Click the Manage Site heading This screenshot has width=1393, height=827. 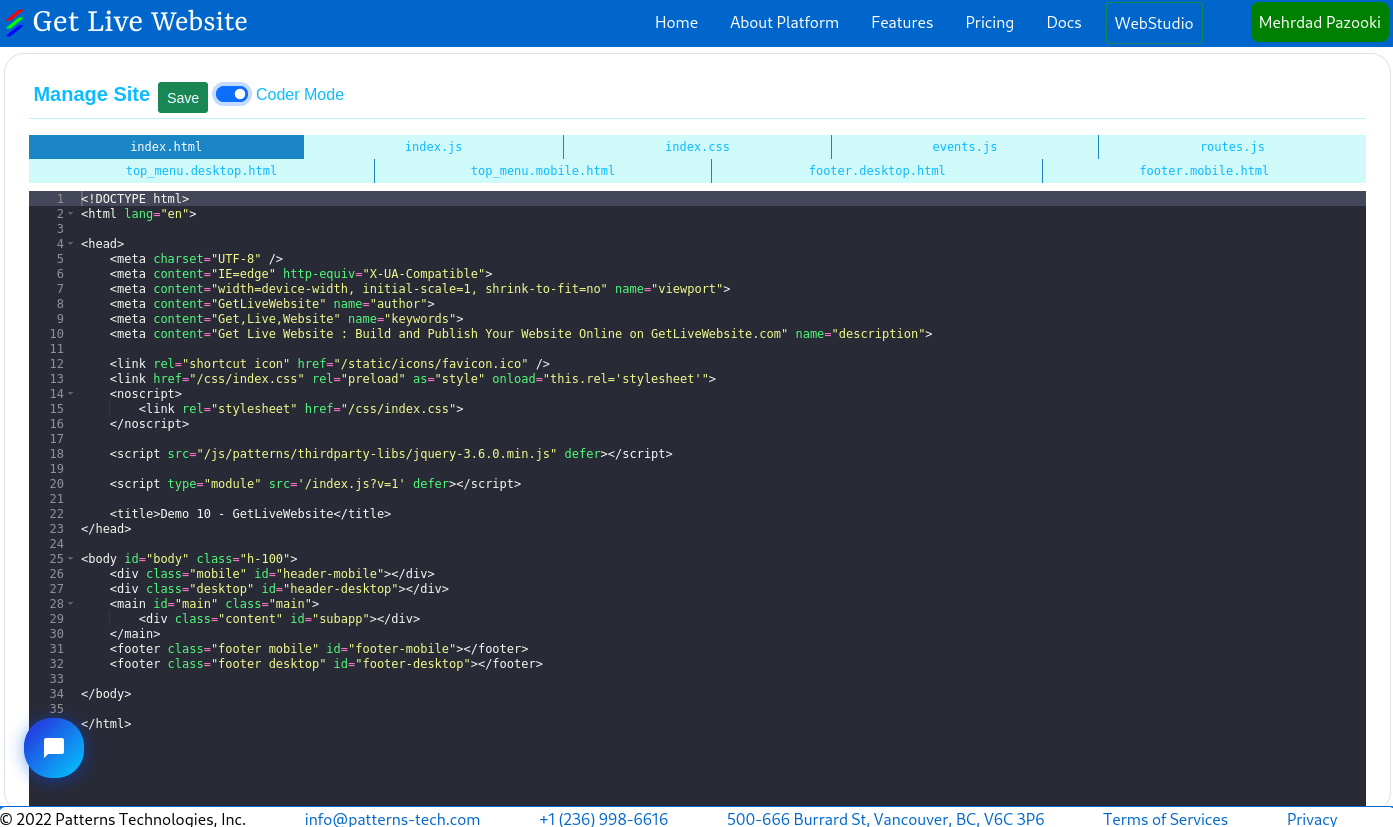click(x=92, y=94)
